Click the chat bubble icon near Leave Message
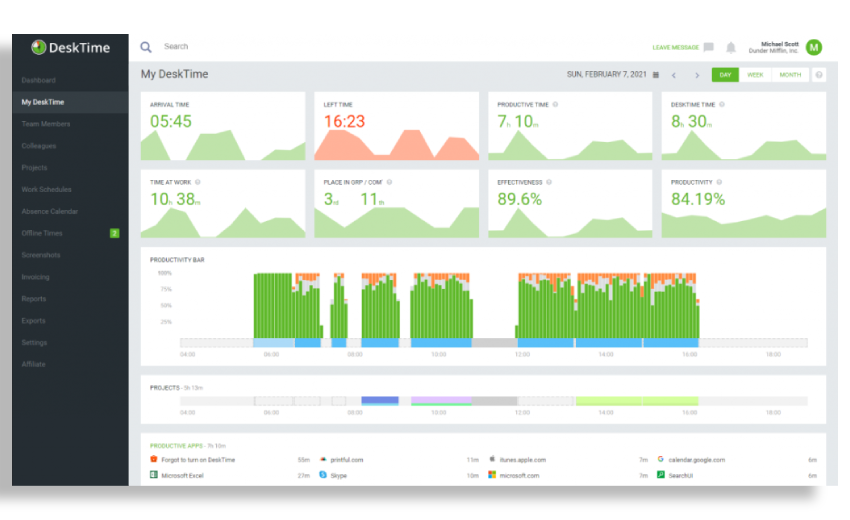 (709, 47)
